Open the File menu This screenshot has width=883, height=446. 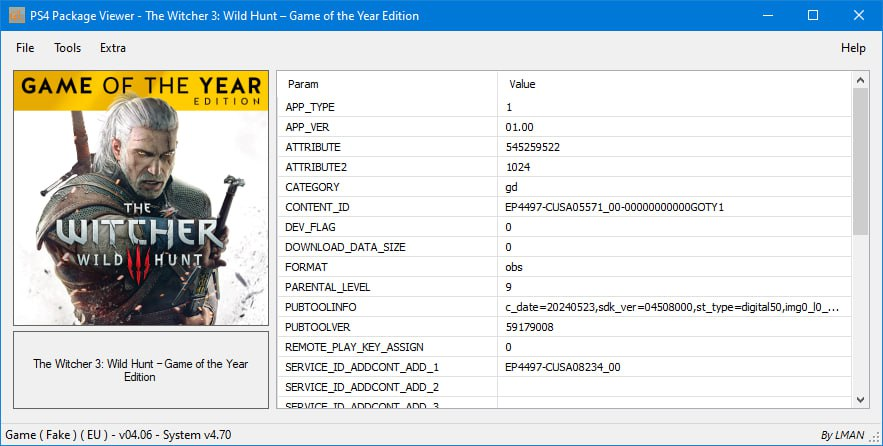point(25,48)
